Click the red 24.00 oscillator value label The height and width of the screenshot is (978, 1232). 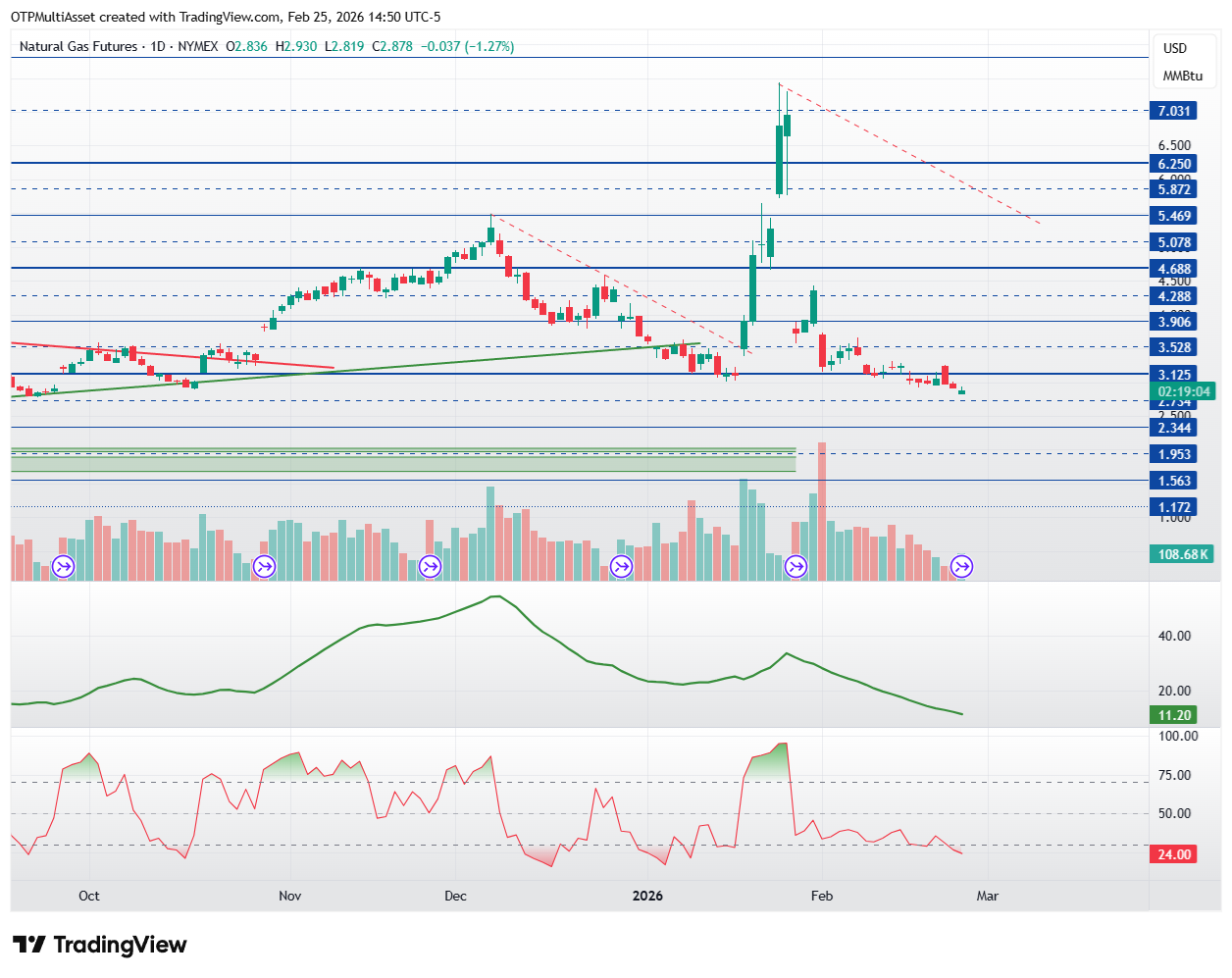1174,854
